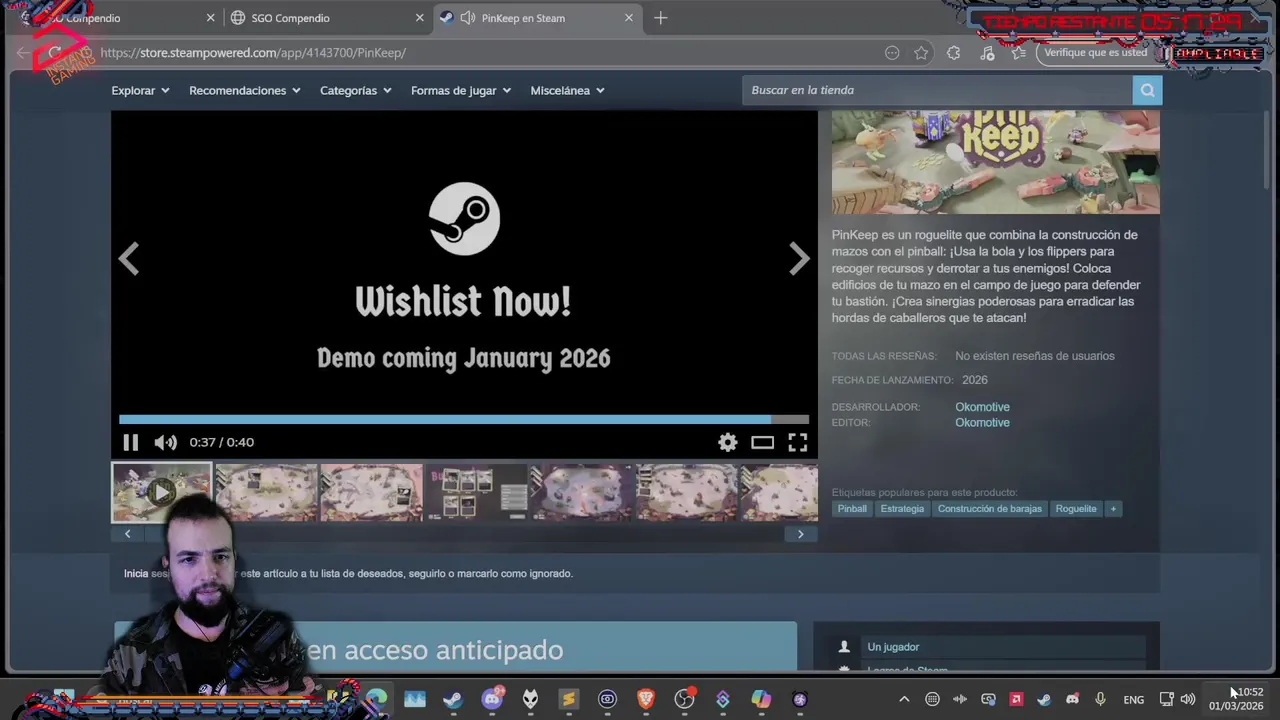This screenshot has width=1280, height=720.
Task: Click the store search magnifier button
Action: 1147,90
